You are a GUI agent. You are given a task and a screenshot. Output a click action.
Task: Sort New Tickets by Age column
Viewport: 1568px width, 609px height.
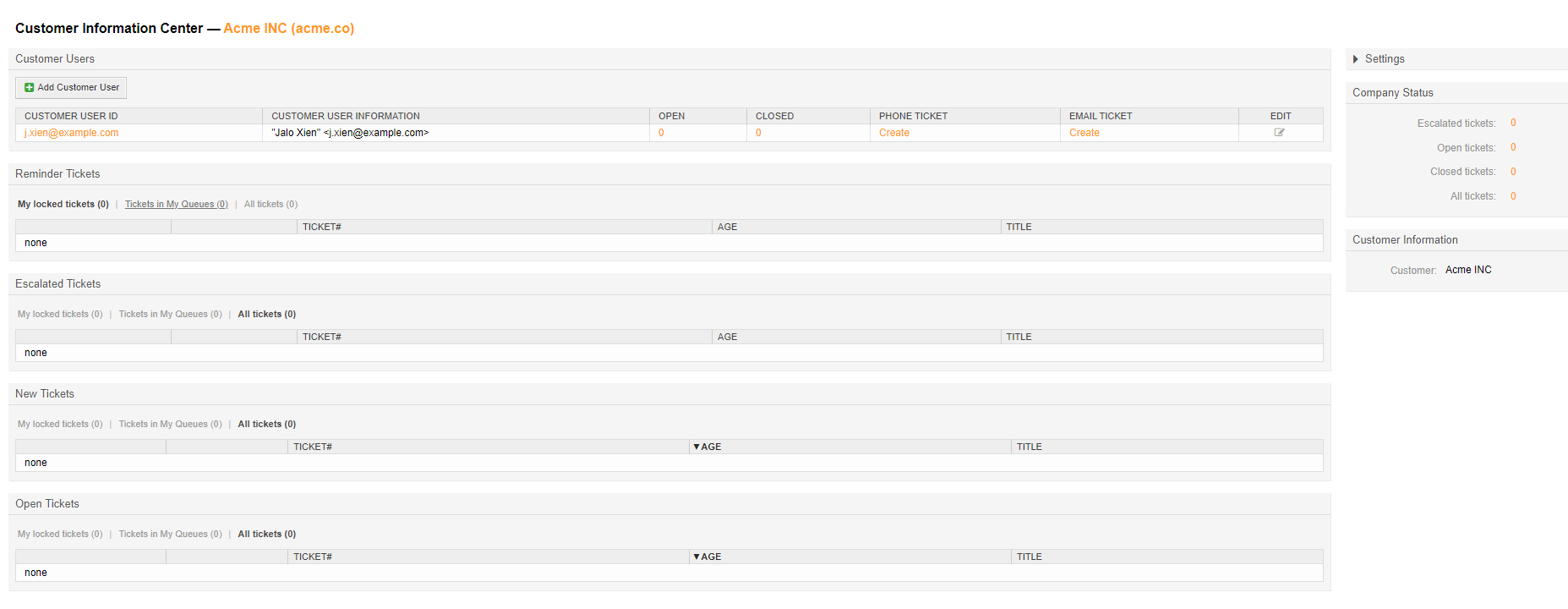click(x=710, y=447)
